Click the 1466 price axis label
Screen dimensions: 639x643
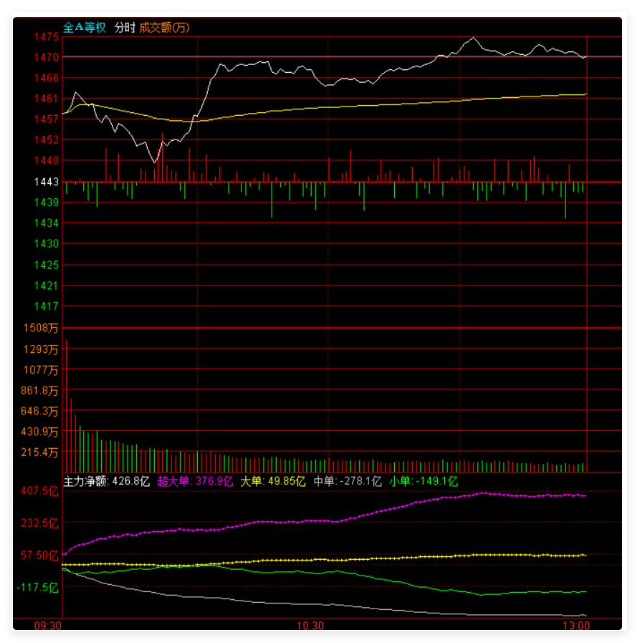pyautogui.click(x=46, y=78)
